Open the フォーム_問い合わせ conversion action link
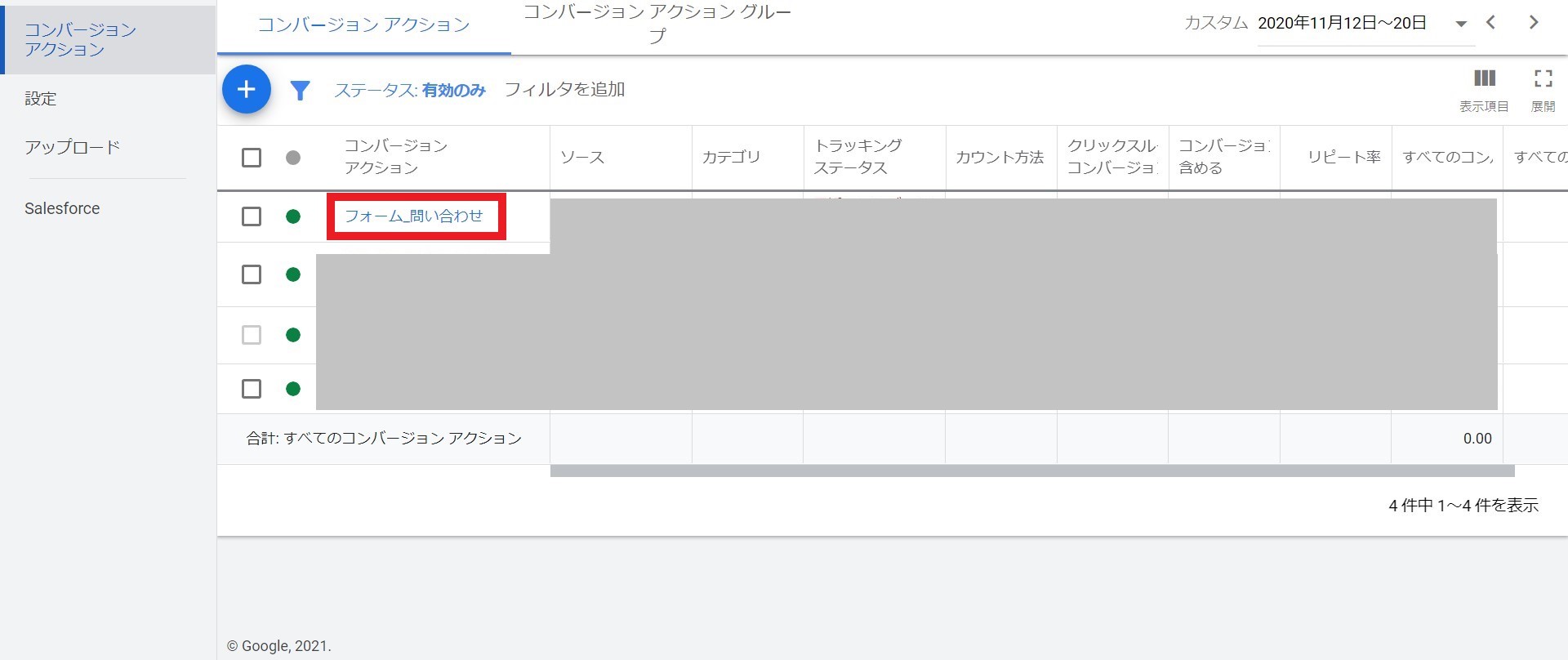1568x660 pixels. tap(414, 216)
